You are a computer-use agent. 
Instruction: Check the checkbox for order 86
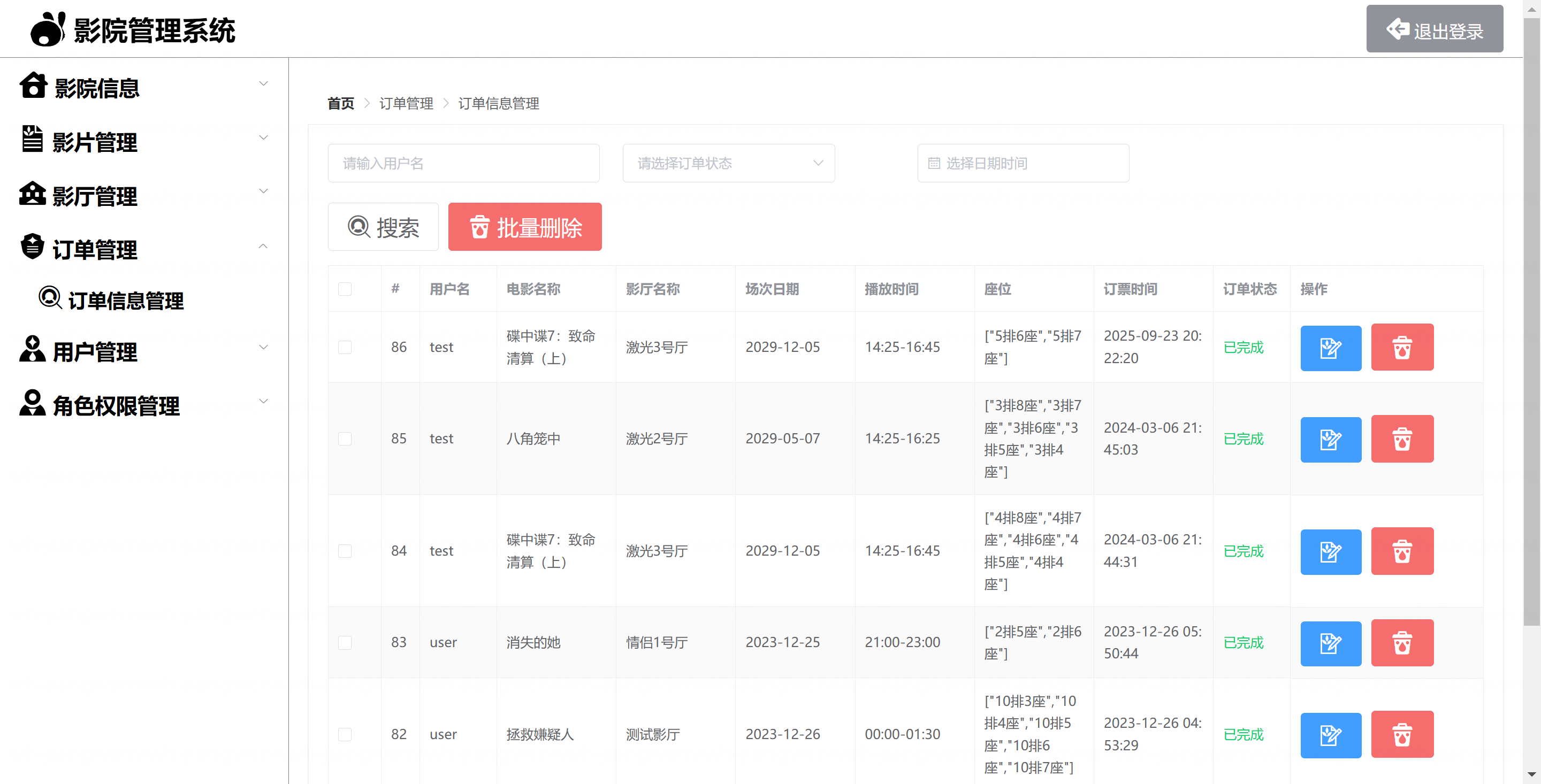(x=345, y=348)
